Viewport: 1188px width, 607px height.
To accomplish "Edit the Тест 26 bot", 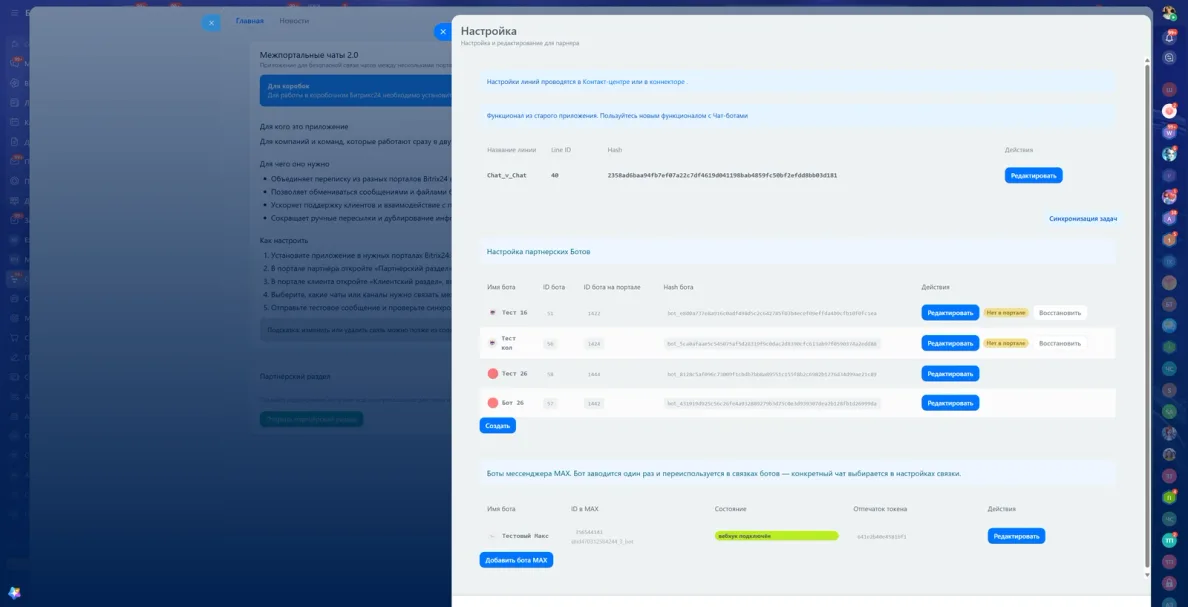I will coord(950,374).
